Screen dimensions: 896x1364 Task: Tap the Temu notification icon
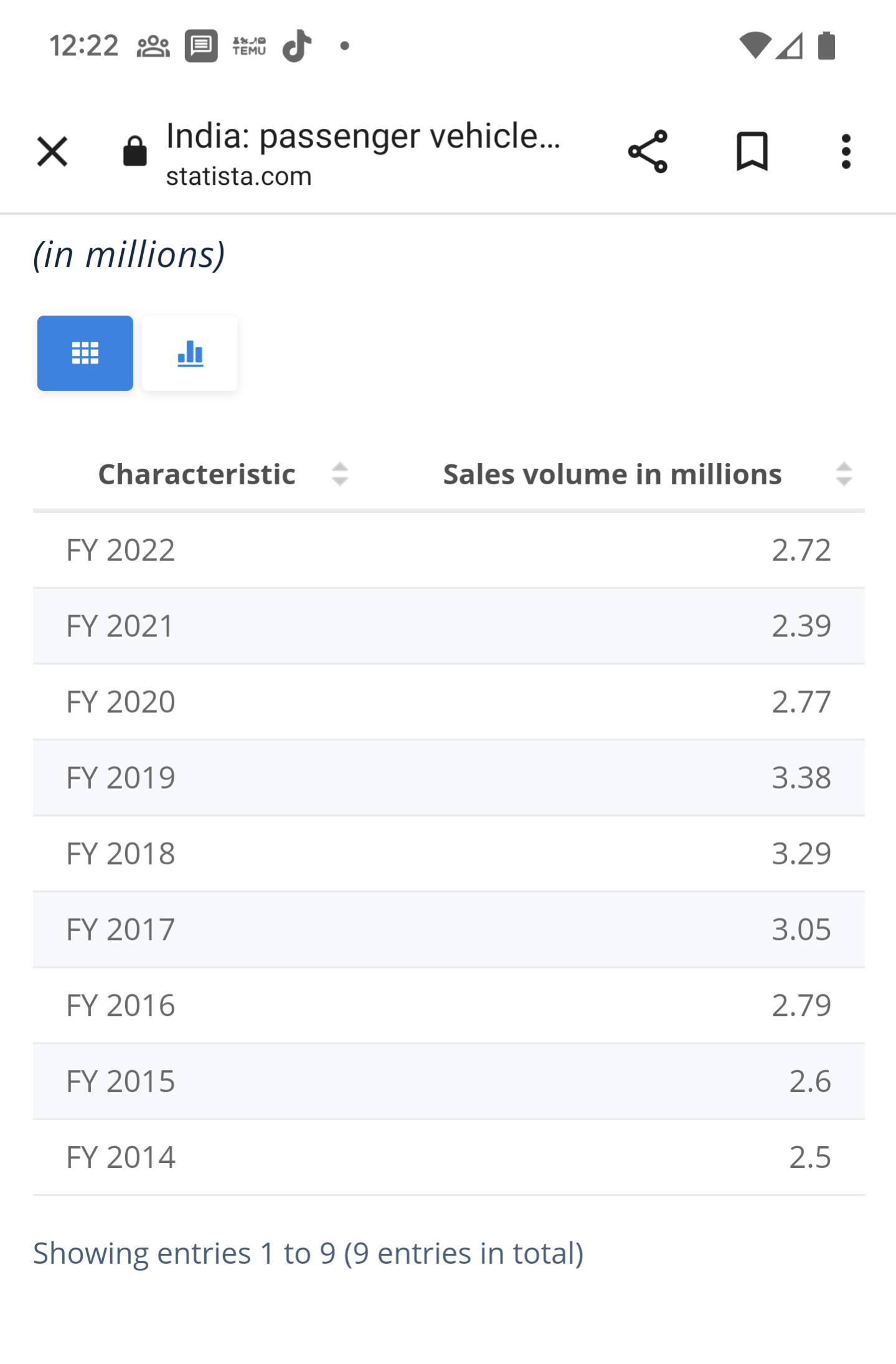[x=249, y=46]
